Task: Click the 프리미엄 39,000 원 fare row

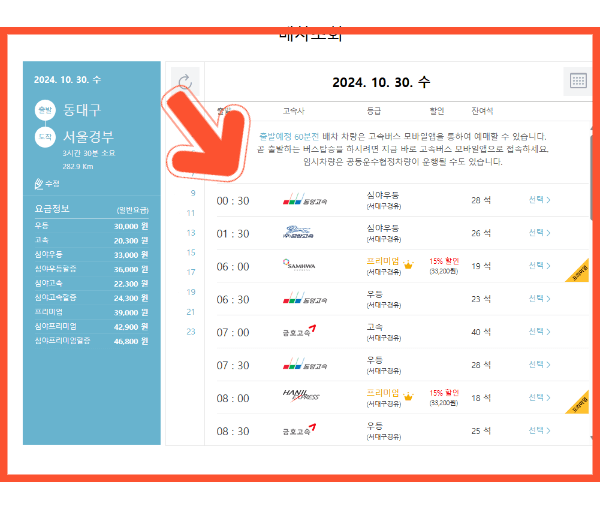Action: (91, 312)
